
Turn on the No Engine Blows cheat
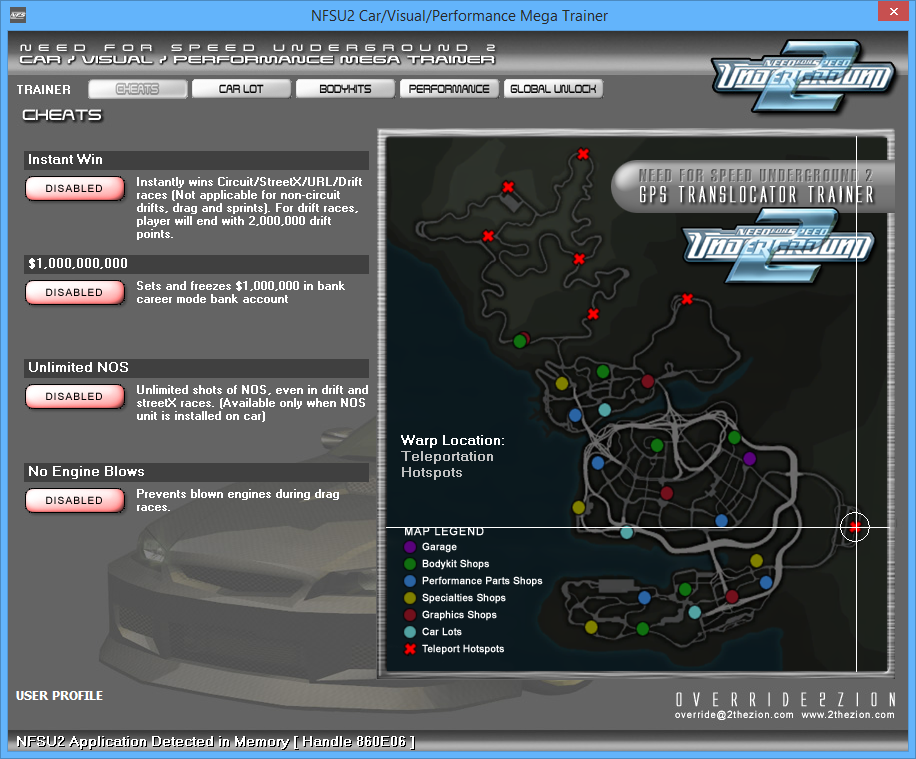pyautogui.click(x=74, y=500)
